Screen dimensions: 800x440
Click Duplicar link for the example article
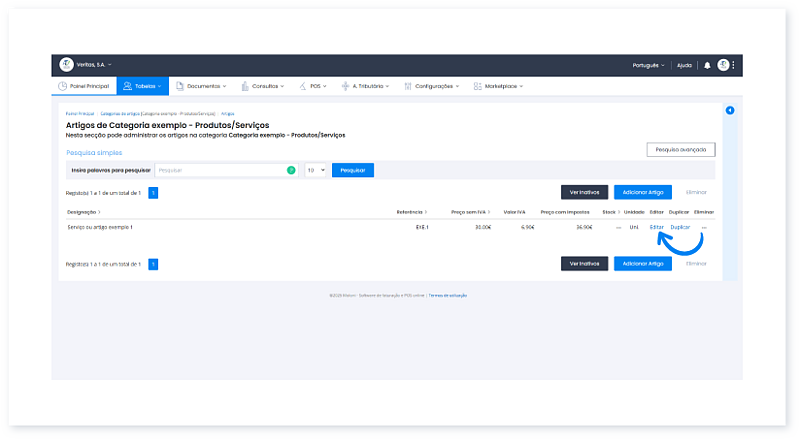pos(680,227)
